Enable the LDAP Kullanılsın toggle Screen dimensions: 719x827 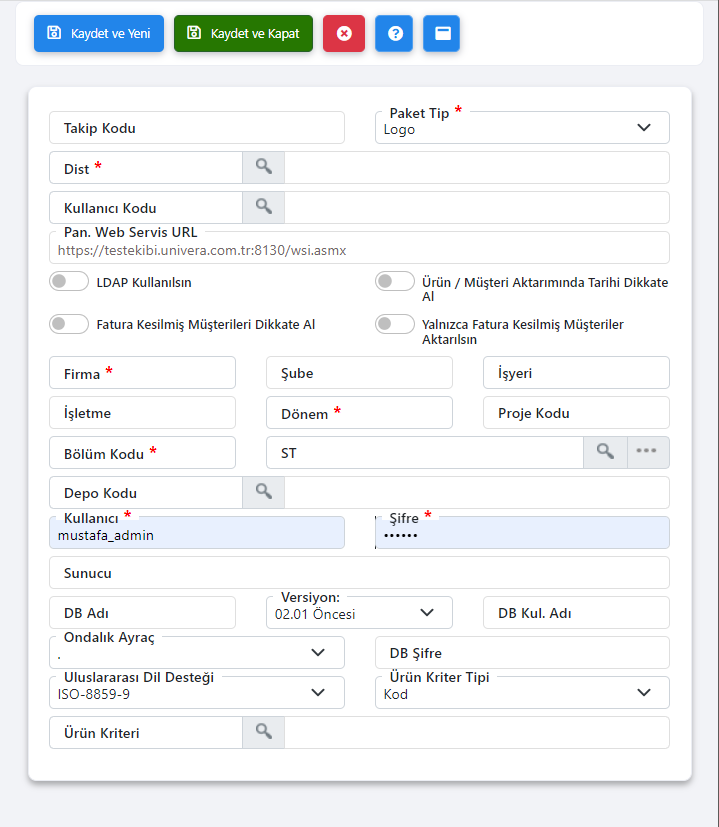tap(69, 281)
